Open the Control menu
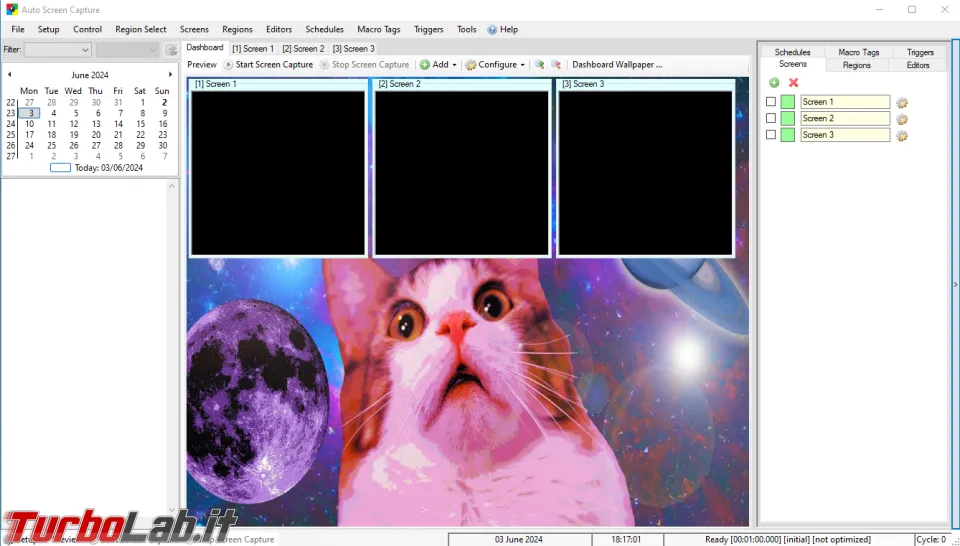This screenshot has width=960, height=546. [x=88, y=29]
